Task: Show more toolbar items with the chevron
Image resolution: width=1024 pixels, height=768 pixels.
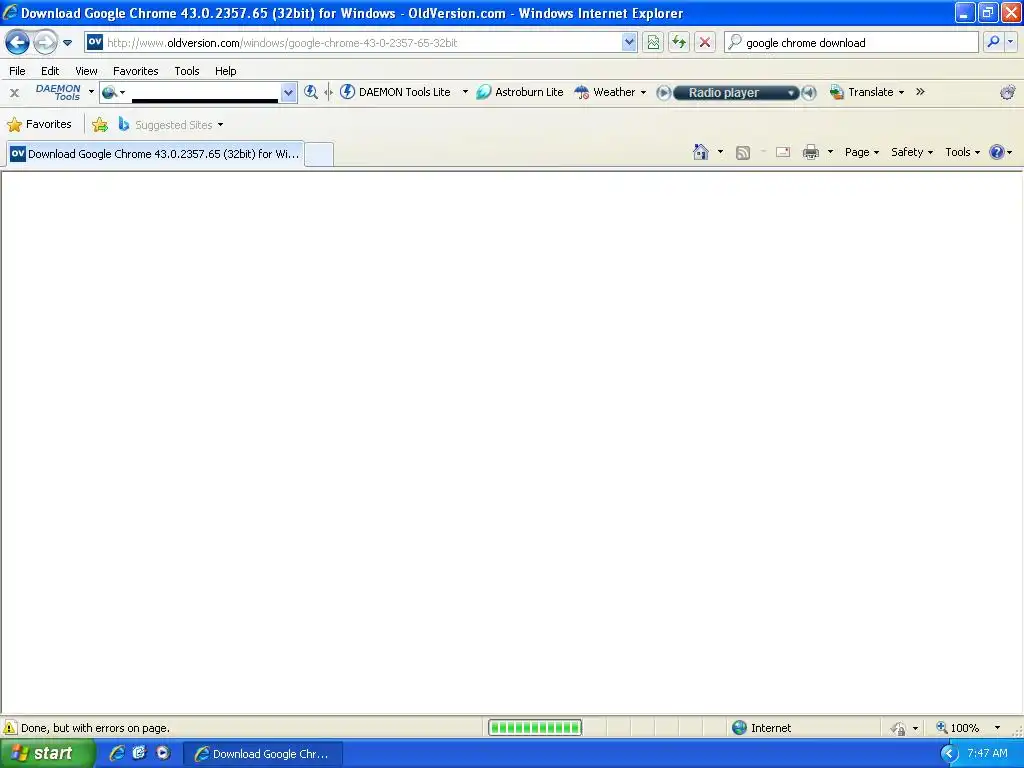Action: pyautogui.click(x=920, y=92)
